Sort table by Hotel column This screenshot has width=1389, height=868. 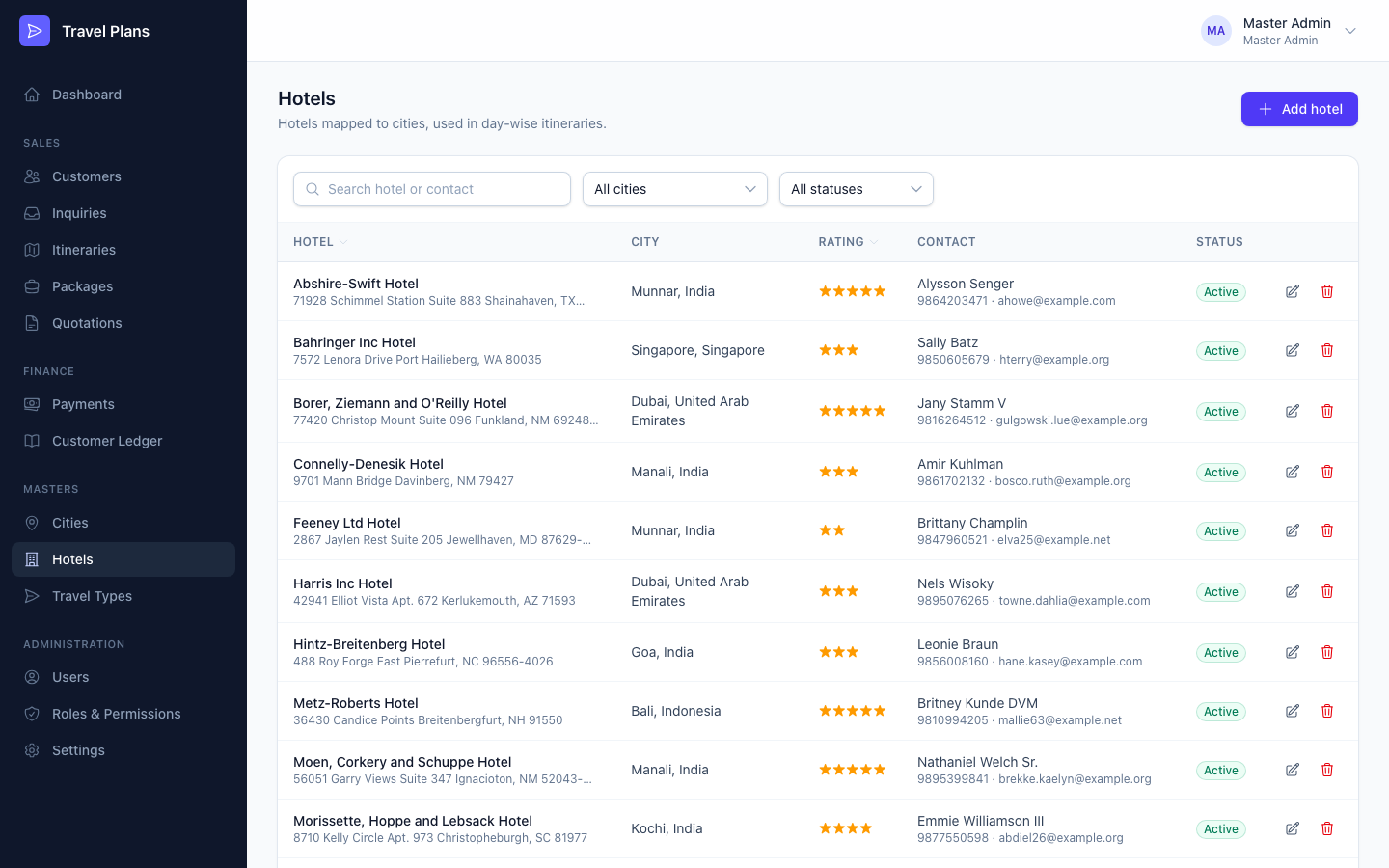coord(320,242)
